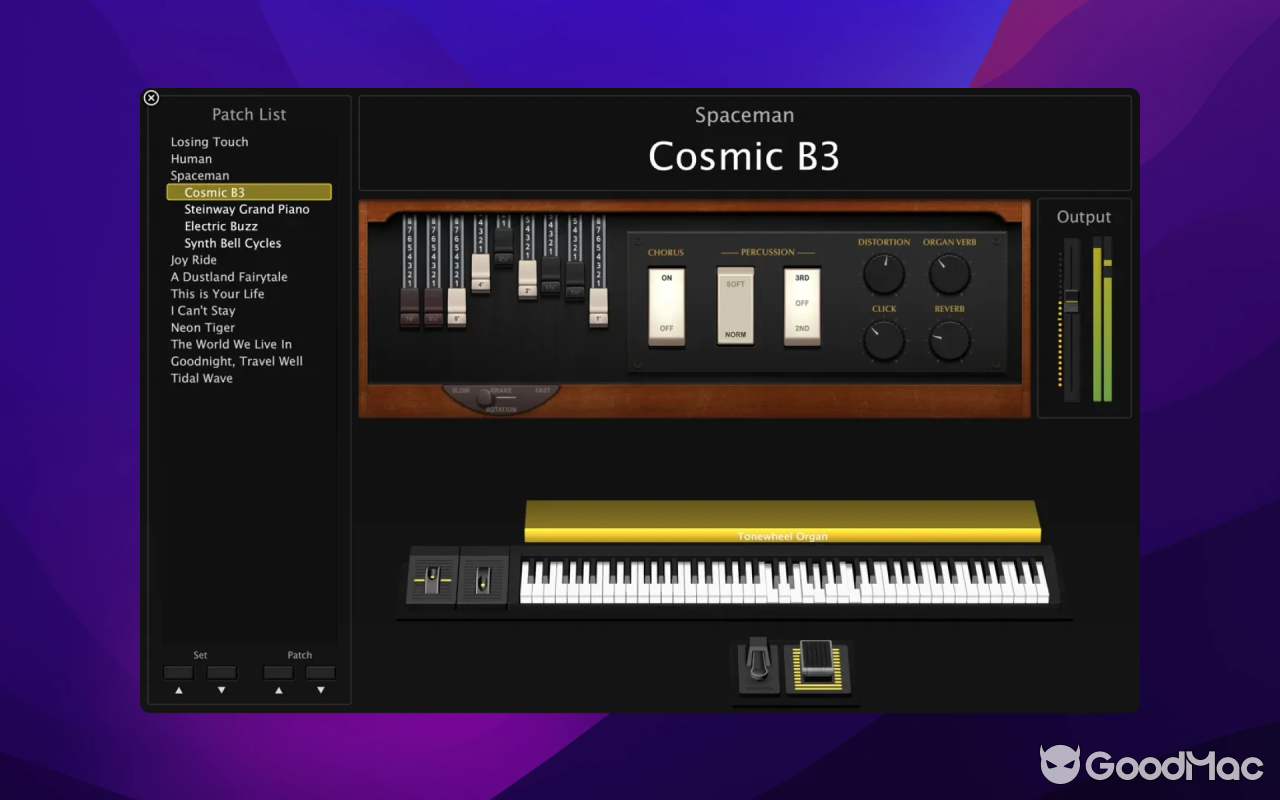Select the Synth Bell Cycles patch
Viewport: 1280px width, 800px height.
(x=232, y=243)
